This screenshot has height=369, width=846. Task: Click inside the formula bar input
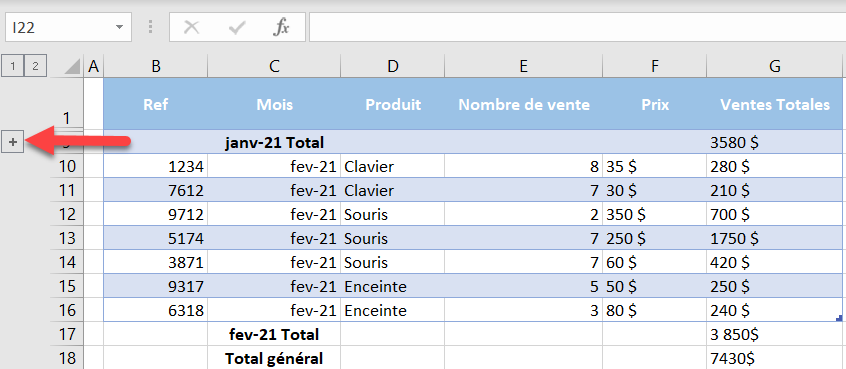point(577,28)
